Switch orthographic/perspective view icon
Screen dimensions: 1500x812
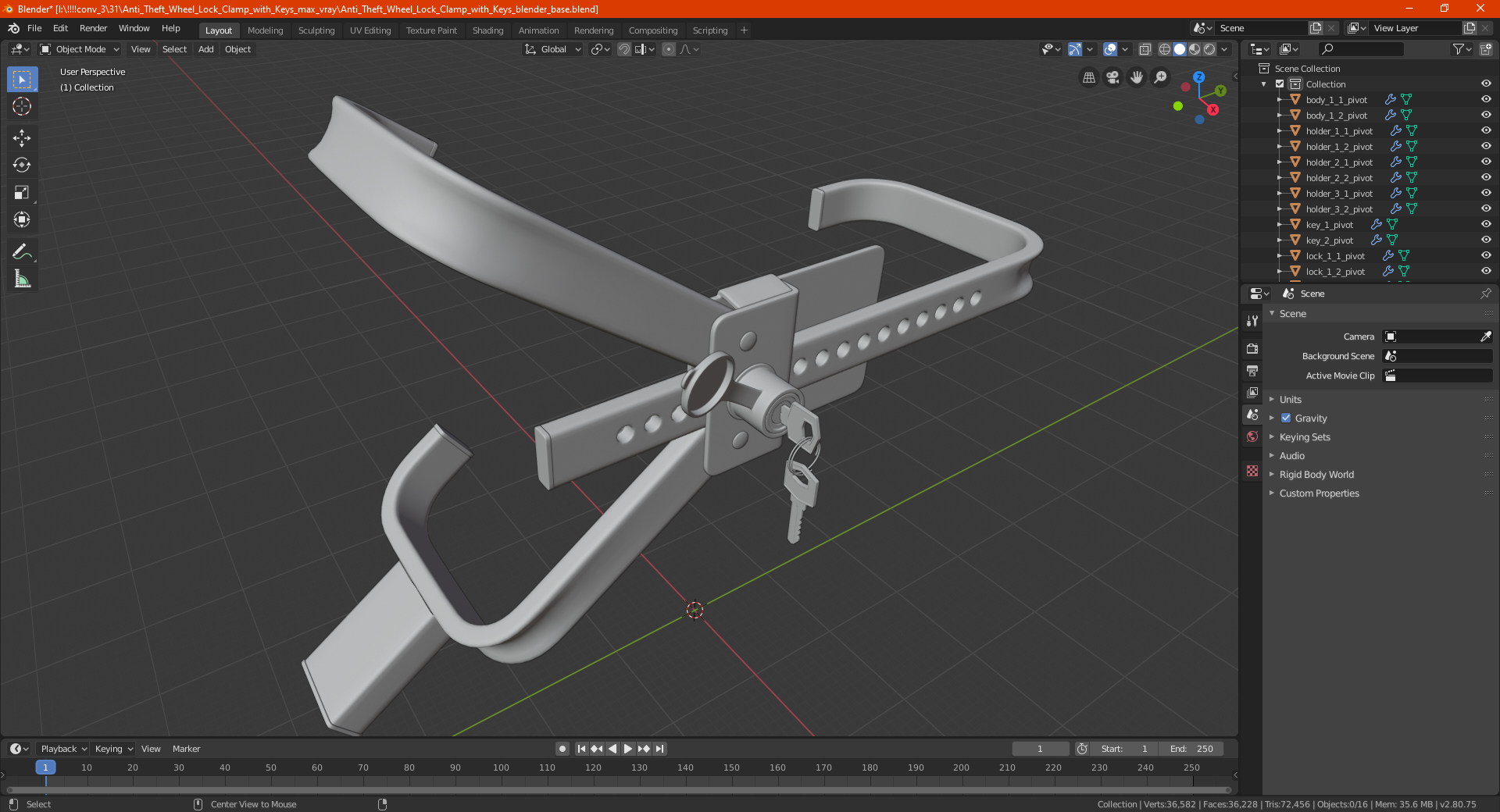[x=1088, y=77]
